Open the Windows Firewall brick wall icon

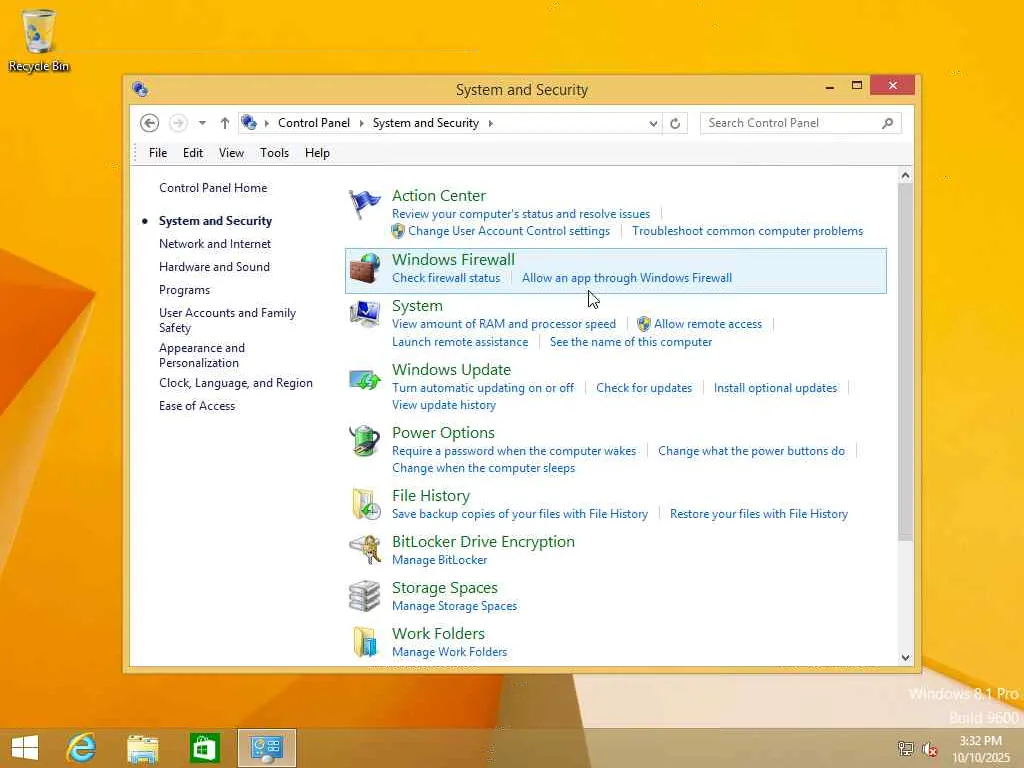(364, 268)
